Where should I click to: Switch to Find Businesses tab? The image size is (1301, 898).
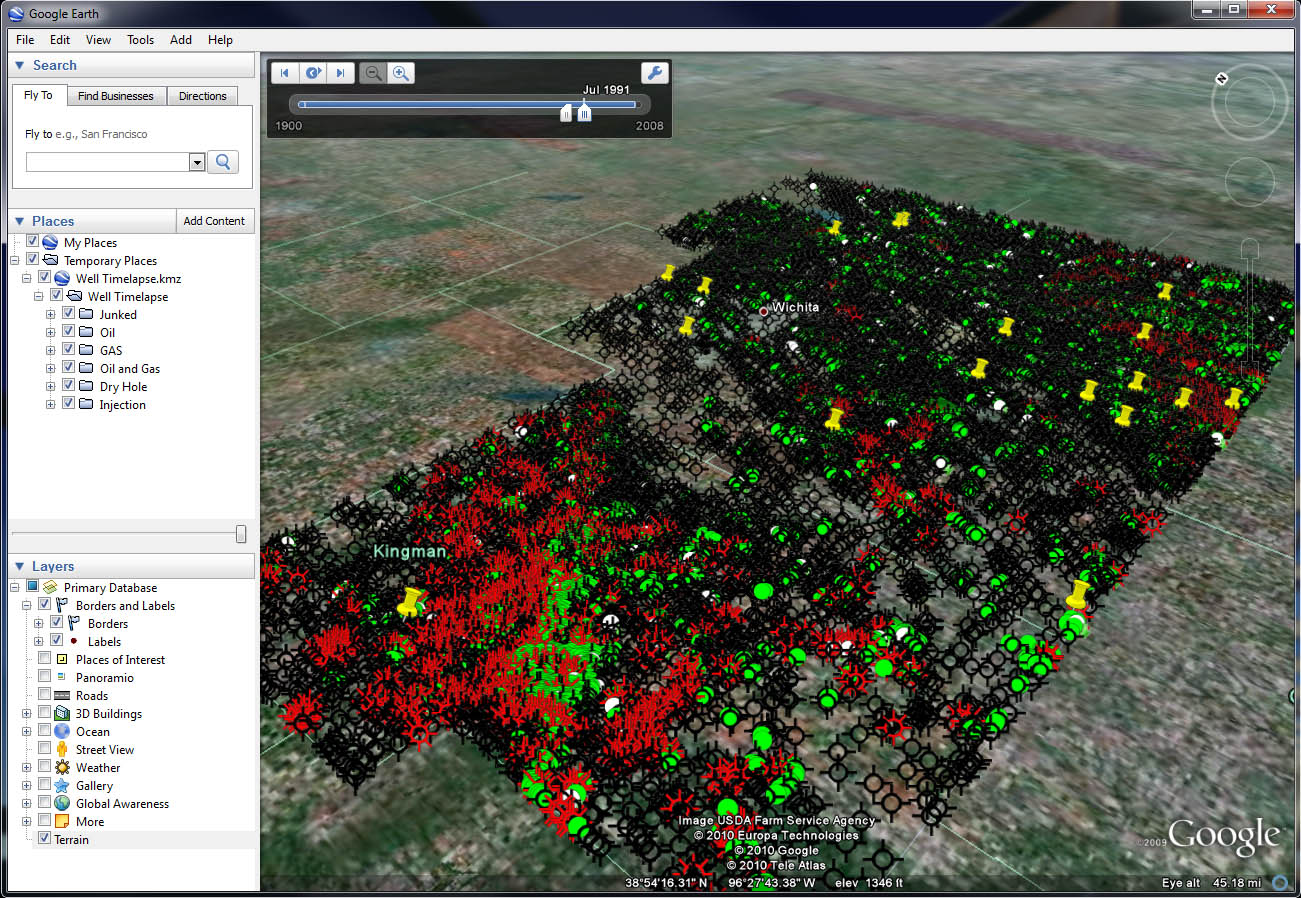[x=116, y=96]
